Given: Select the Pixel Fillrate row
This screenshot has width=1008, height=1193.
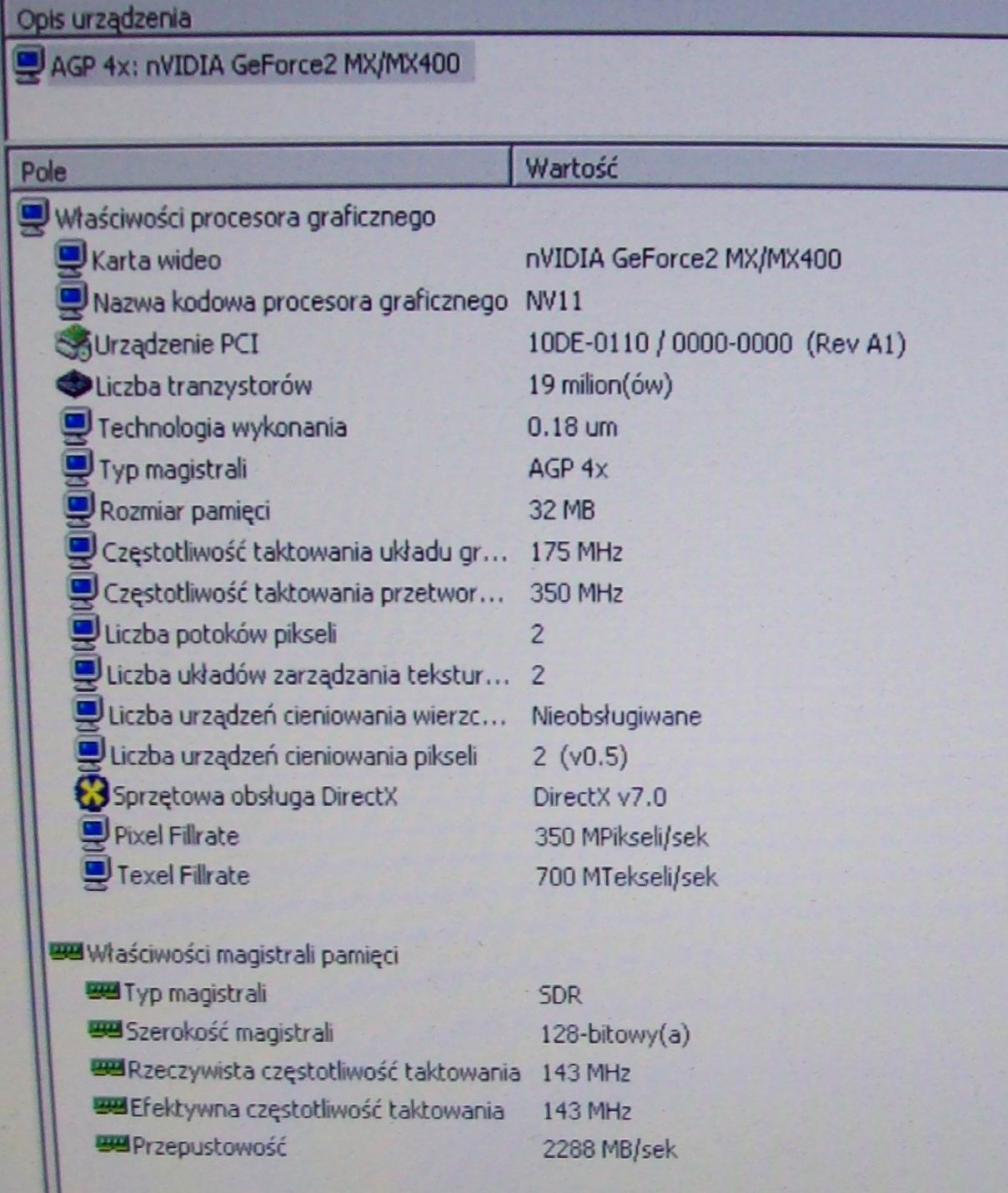Looking at the screenshot, I should tap(176, 835).
